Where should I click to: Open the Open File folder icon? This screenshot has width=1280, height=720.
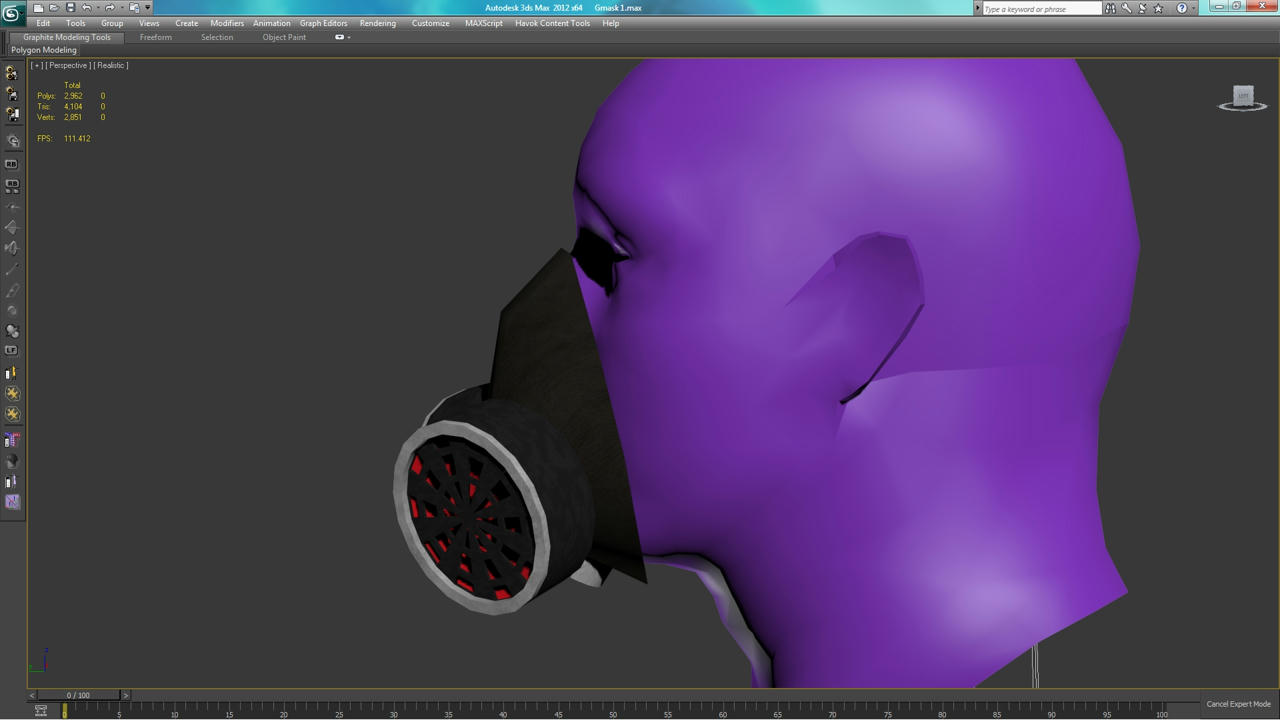[54, 7]
